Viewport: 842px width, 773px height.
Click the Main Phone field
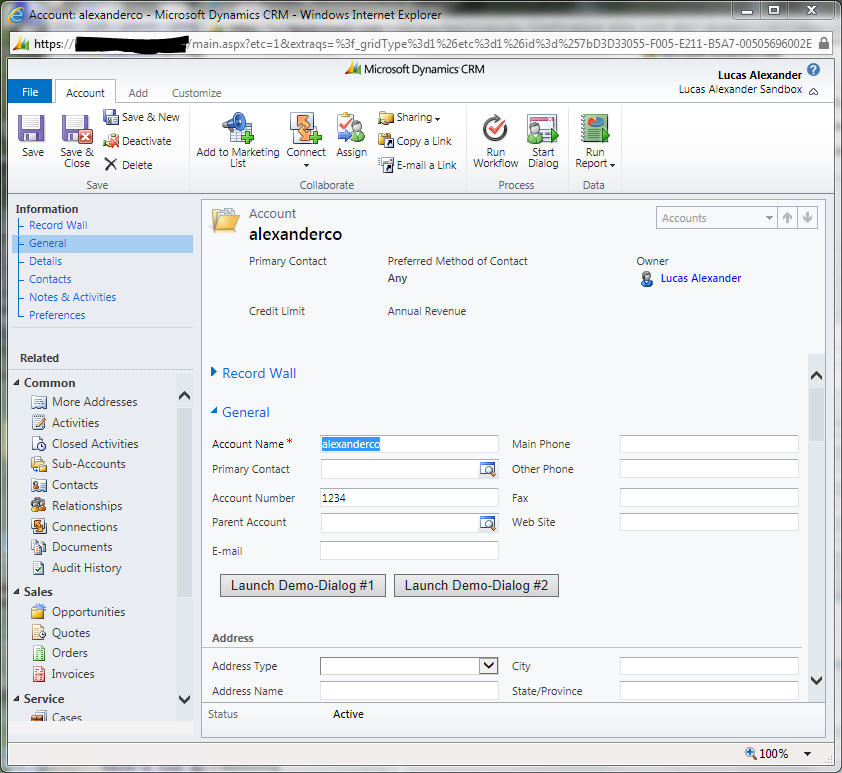click(x=709, y=444)
